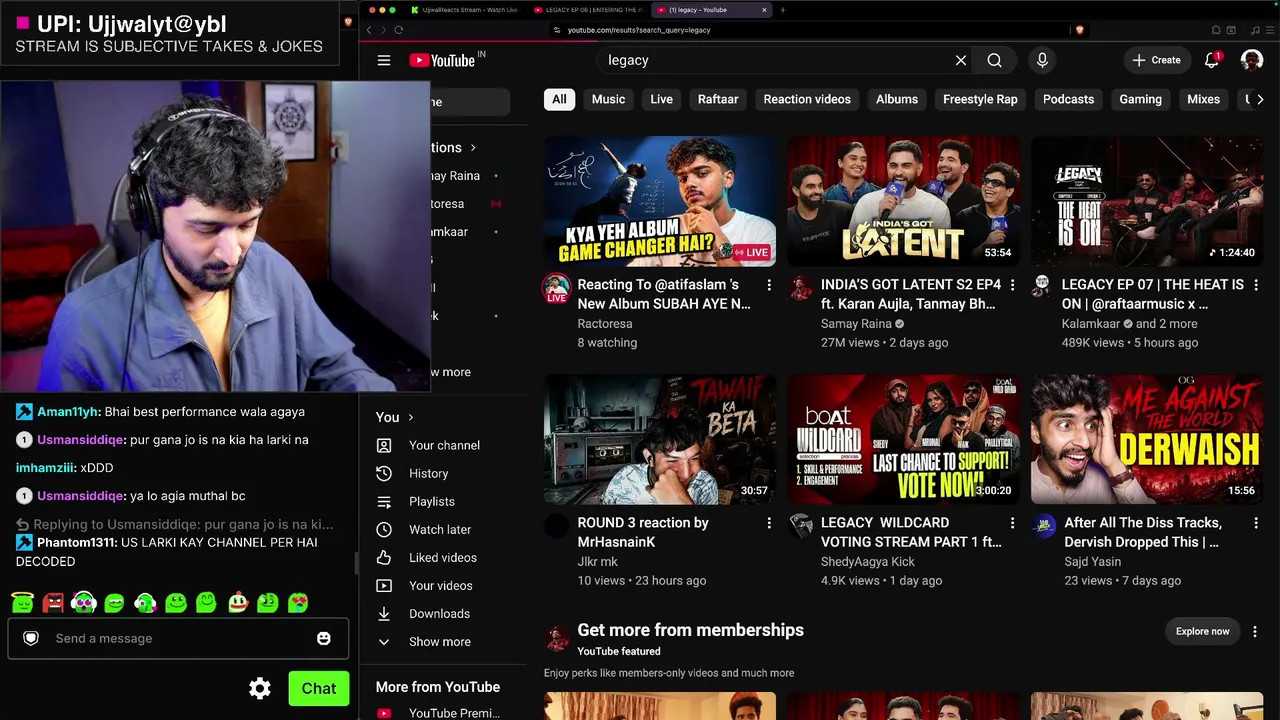
Task: Click the Create button
Action: [x=1156, y=60]
